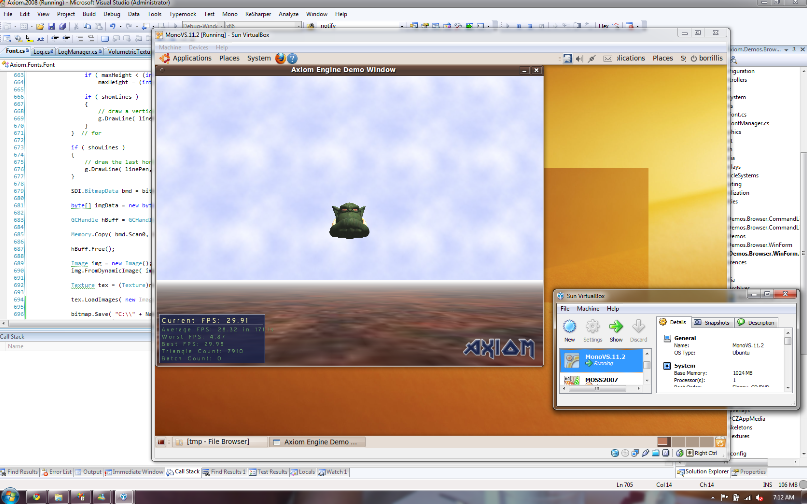
Task: Switch to Log.cs editor tab
Action: tap(43, 51)
